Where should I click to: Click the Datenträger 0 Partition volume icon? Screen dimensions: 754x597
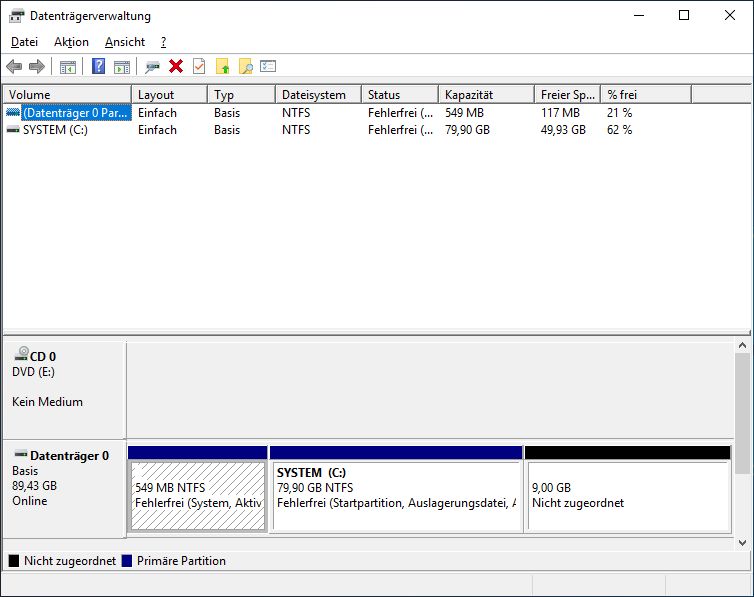click(x=13, y=113)
